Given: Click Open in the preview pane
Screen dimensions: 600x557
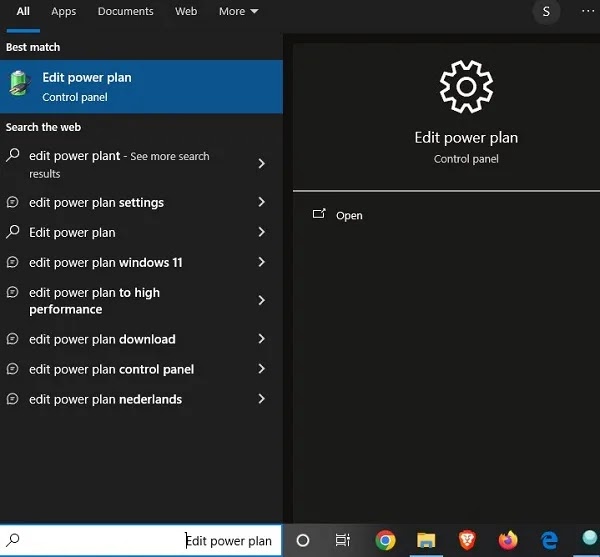Looking at the screenshot, I should click(349, 215).
